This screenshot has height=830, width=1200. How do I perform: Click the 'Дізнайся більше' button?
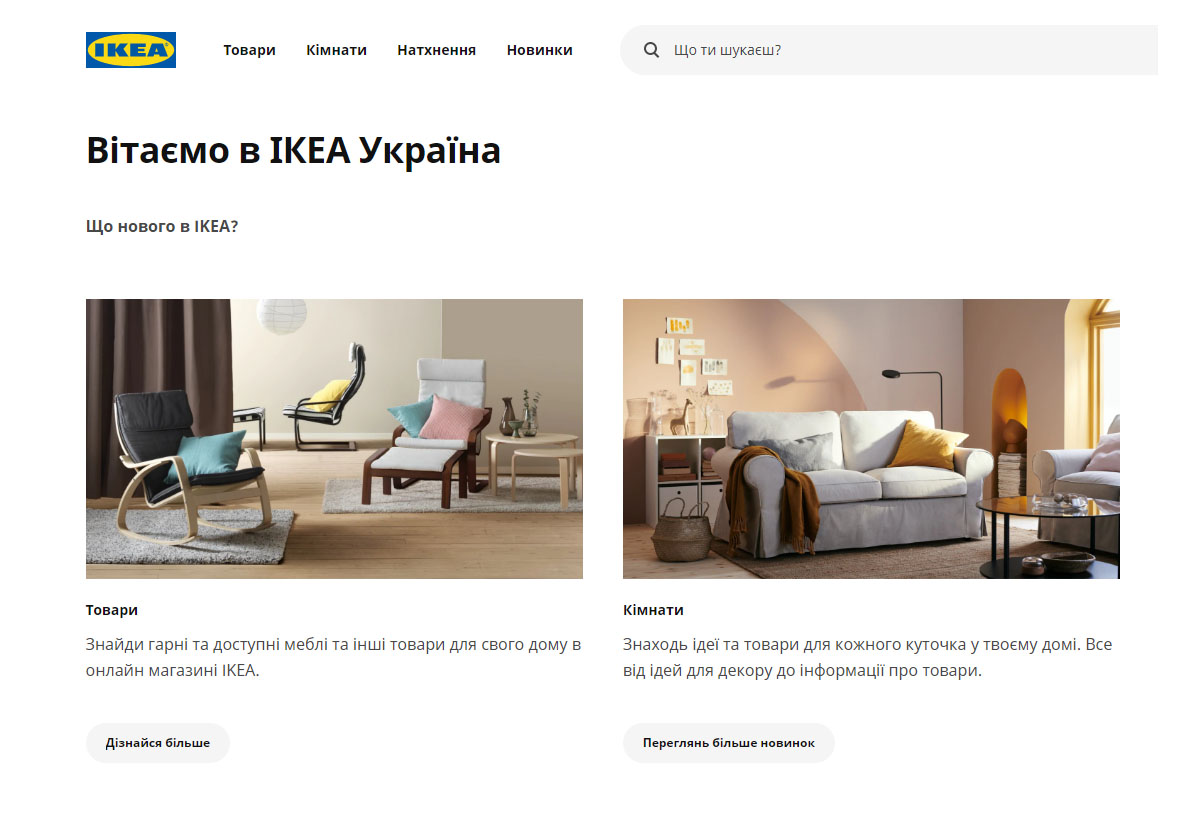158,743
